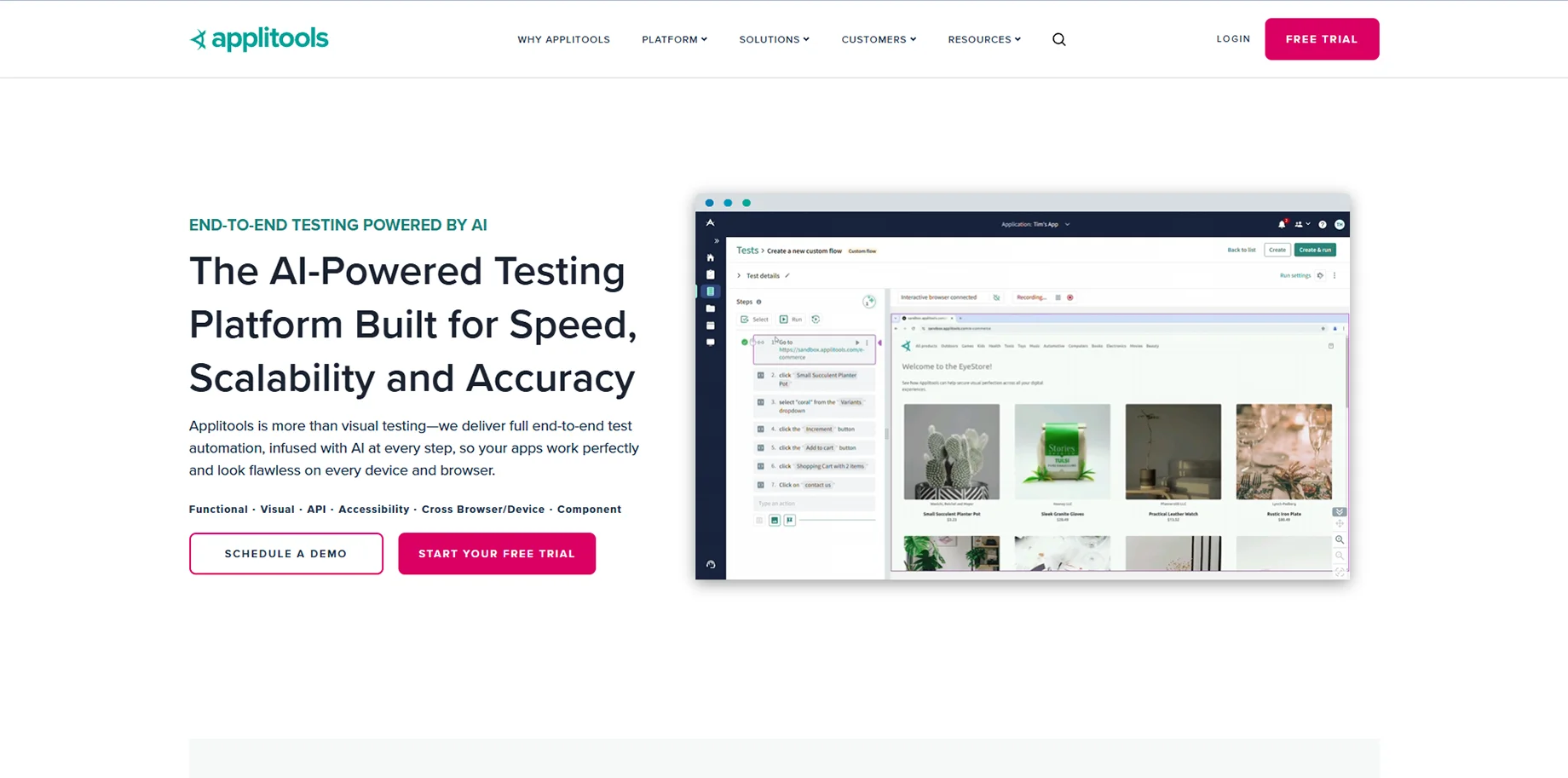Image resolution: width=1568 pixels, height=778 pixels.
Task: Open the notifications bell in the demo app
Action: pos(1282,225)
